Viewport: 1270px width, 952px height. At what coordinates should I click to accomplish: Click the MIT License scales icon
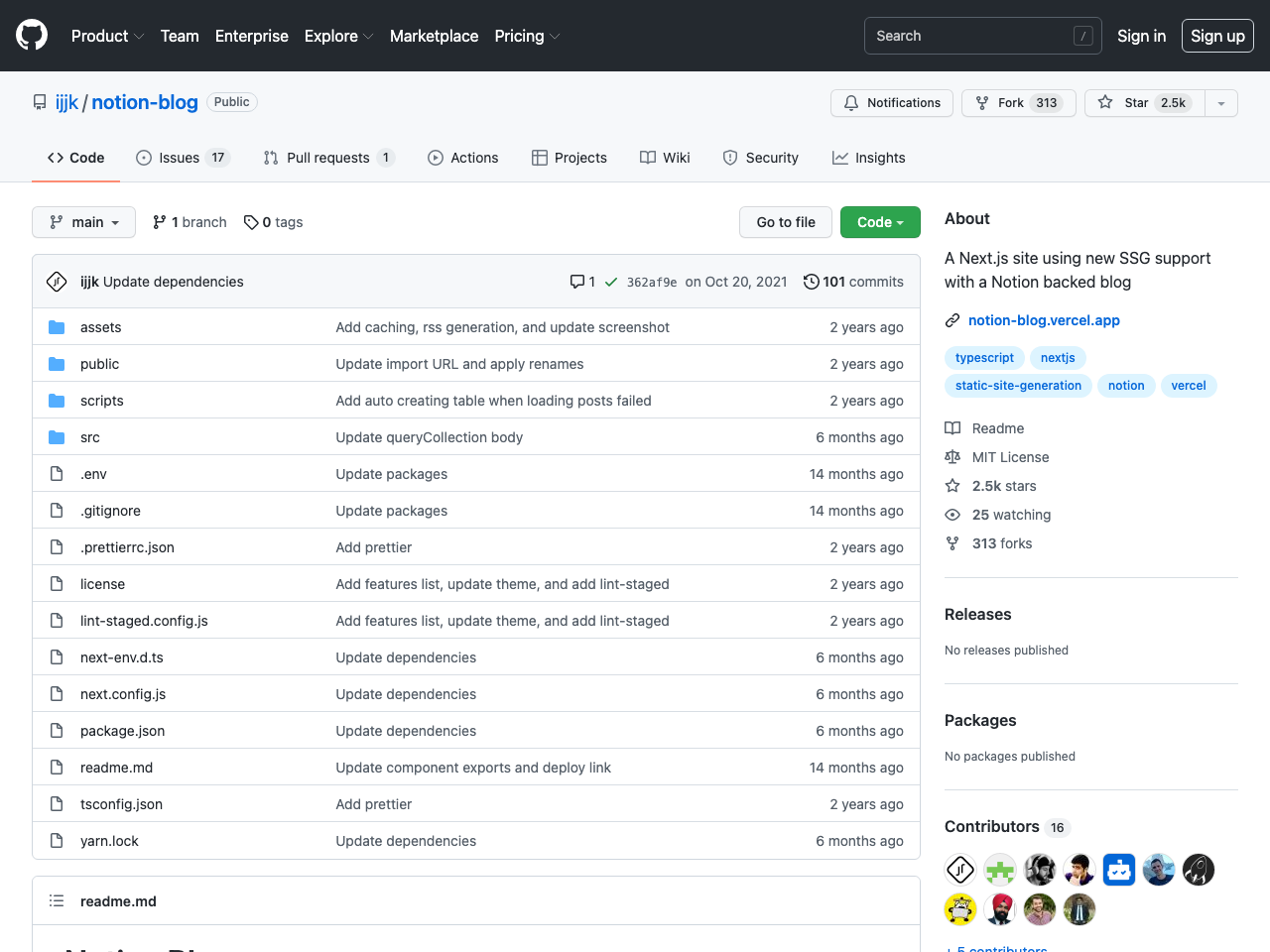pyautogui.click(x=952, y=456)
